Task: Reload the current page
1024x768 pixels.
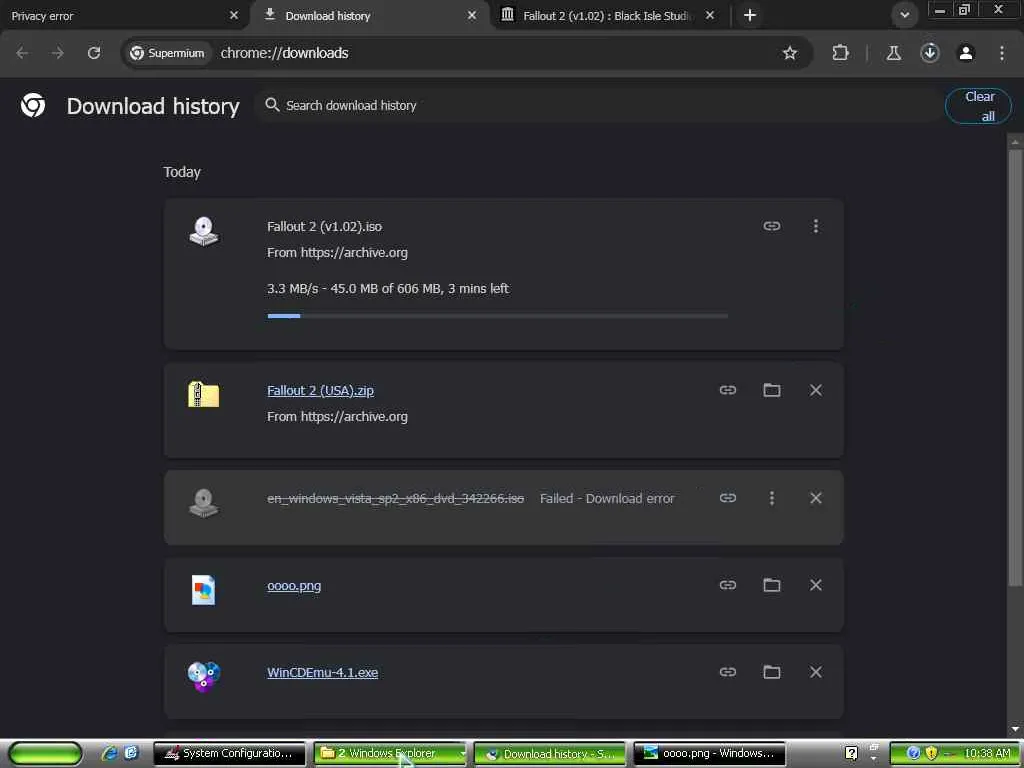Action: (x=94, y=53)
